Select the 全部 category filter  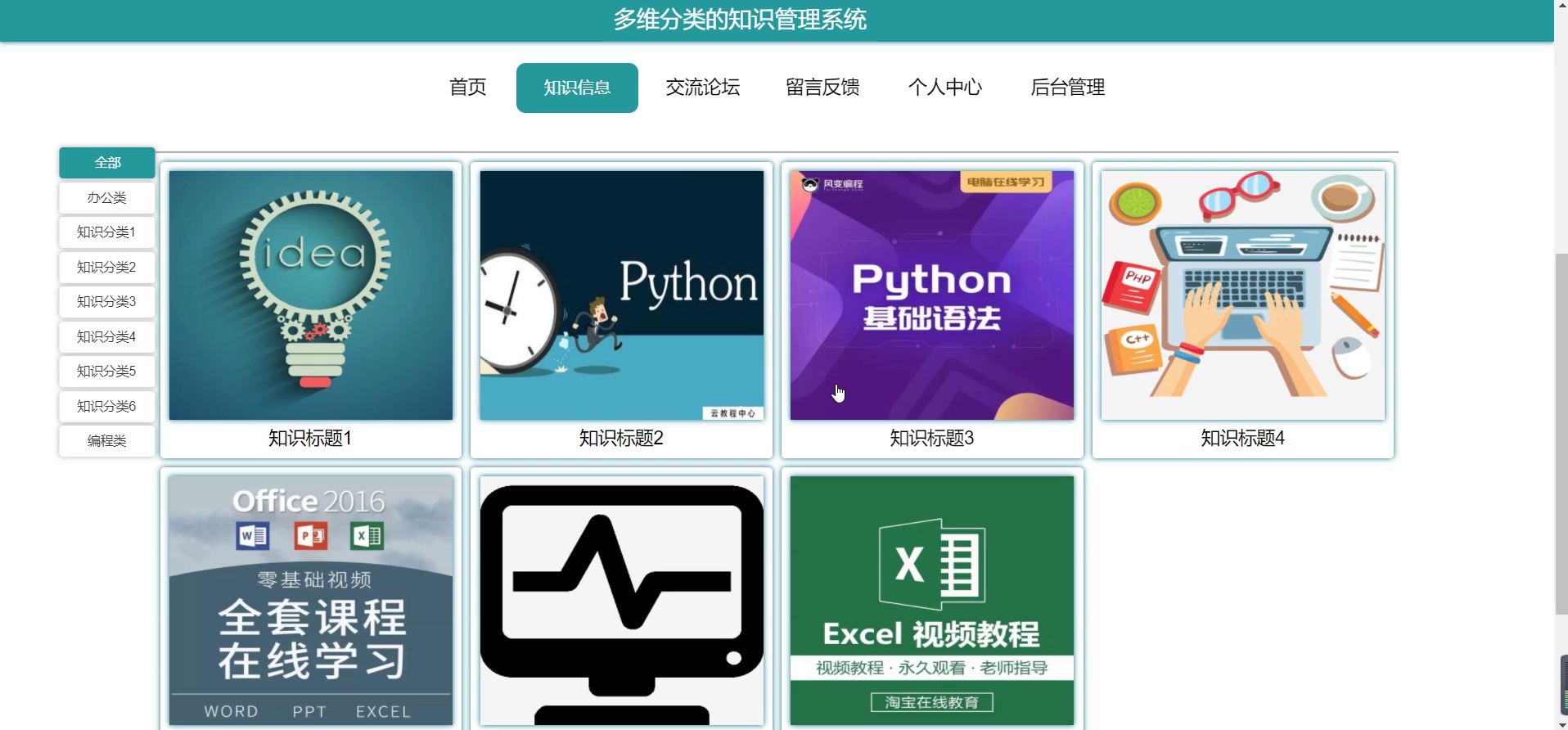pyautogui.click(x=107, y=163)
